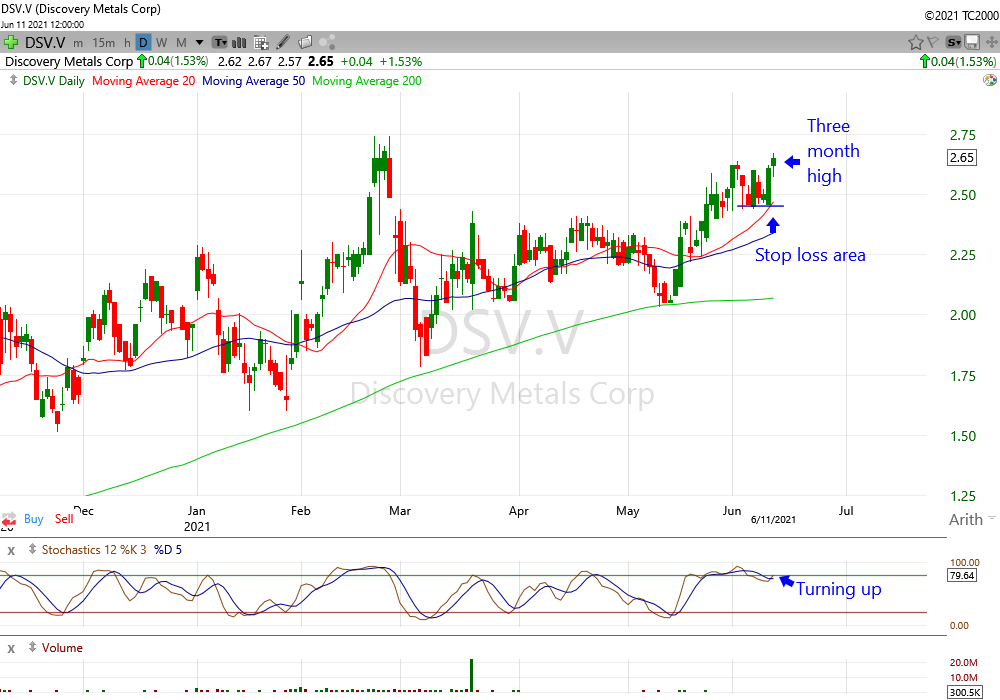This screenshot has height=700, width=1000.
Task: Open the 'Arith' scale type dropdown
Action: click(x=971, y=520)
